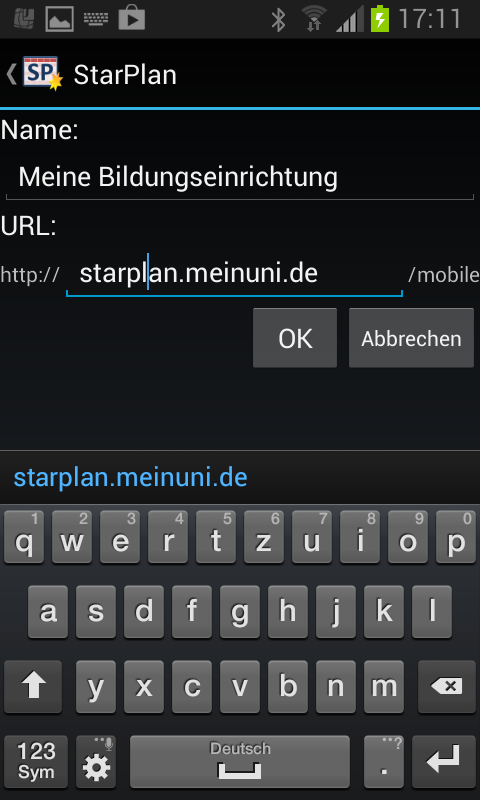Tap the battery charging status icon
This screenshot has width=480, height=800.
click(380, 18)
